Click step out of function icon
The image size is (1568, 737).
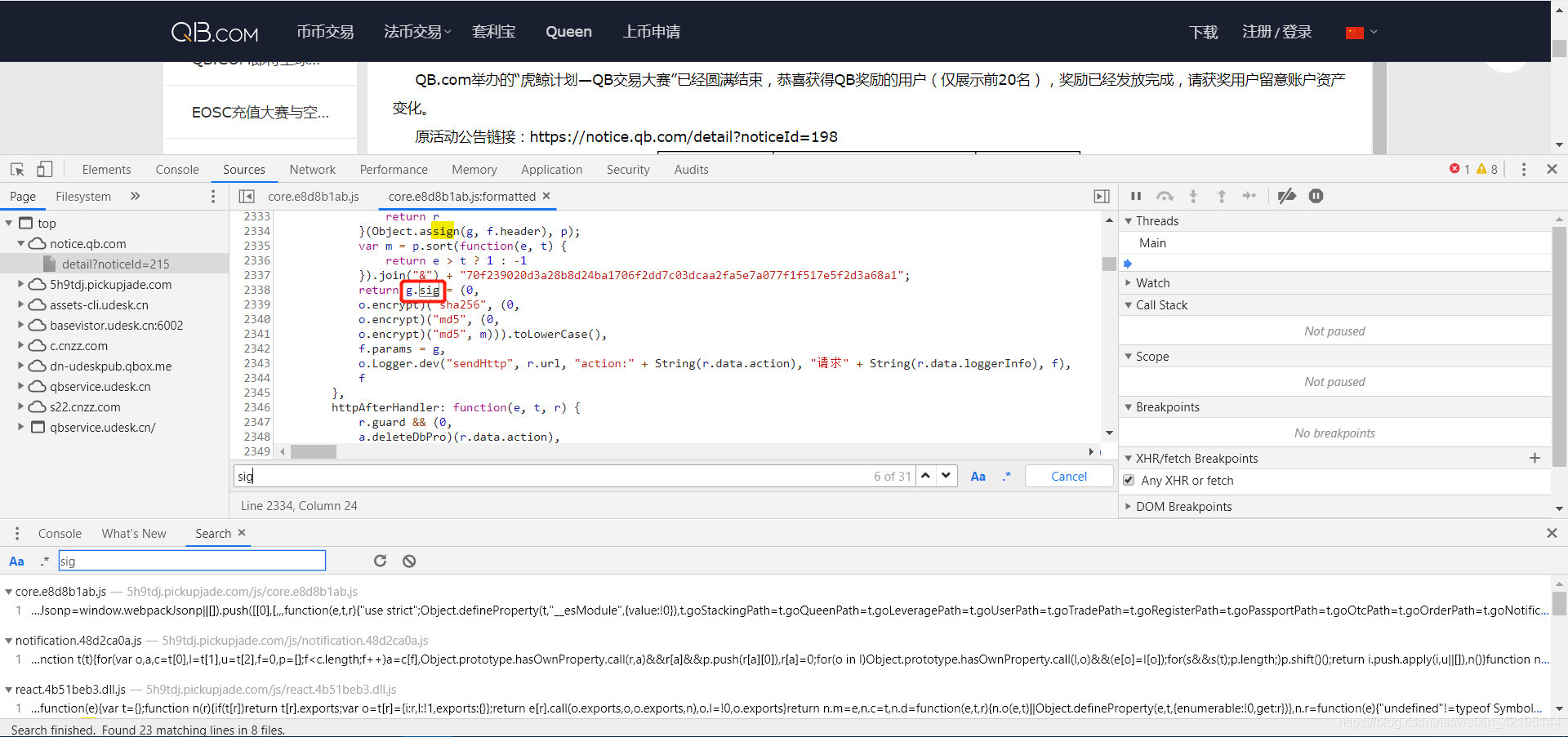click(1222, 196)
